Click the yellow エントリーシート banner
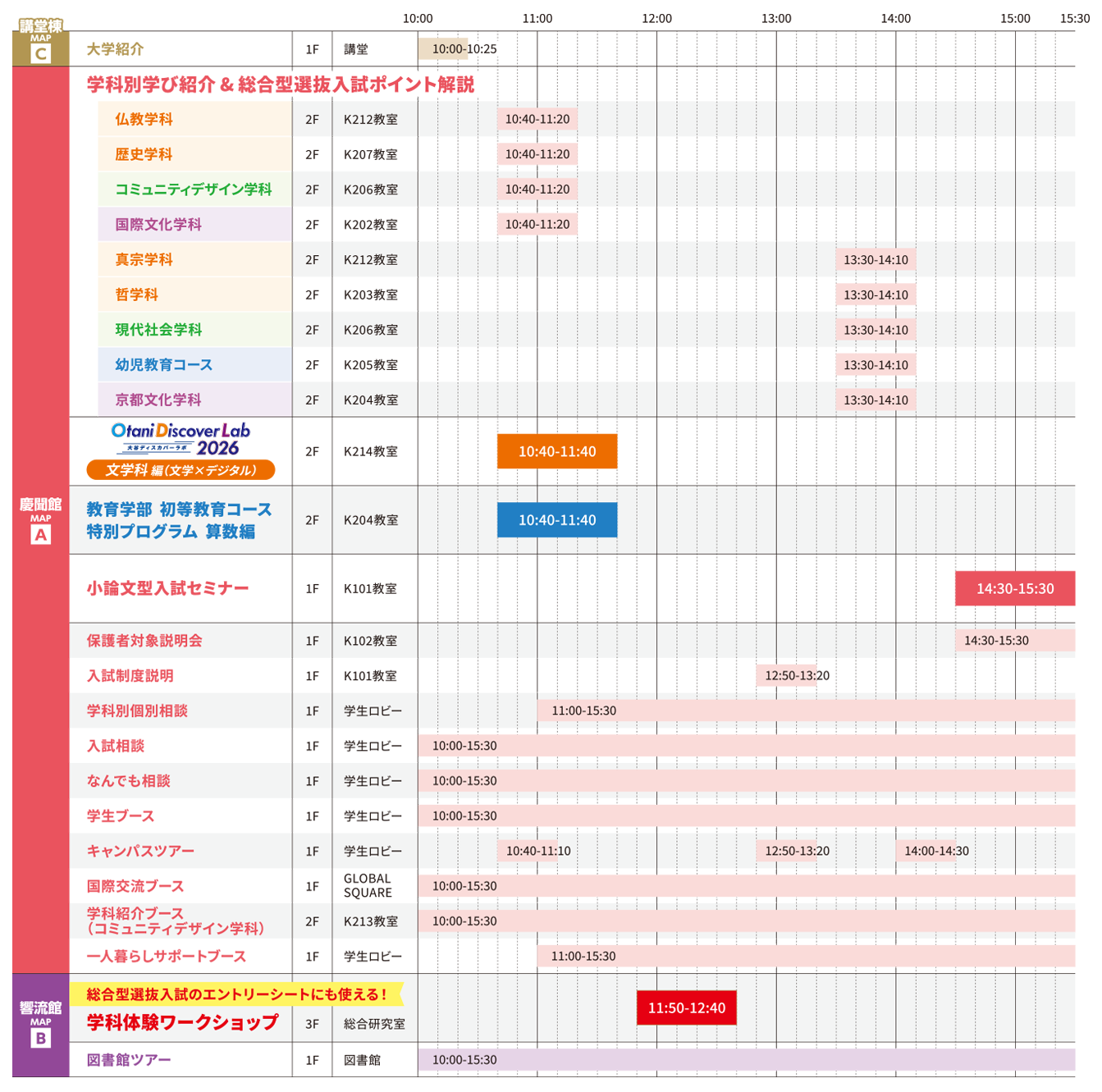 (x=236, y=994)
